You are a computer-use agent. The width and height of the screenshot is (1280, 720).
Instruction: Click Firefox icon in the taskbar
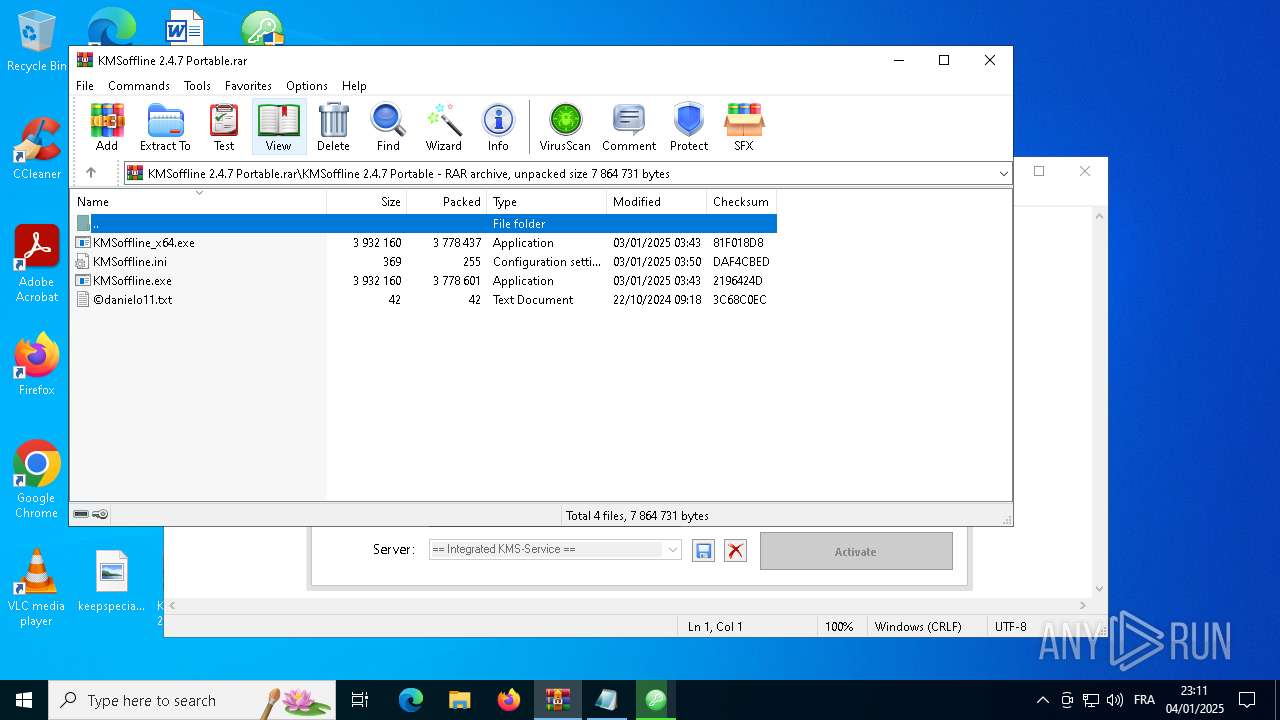509,700
